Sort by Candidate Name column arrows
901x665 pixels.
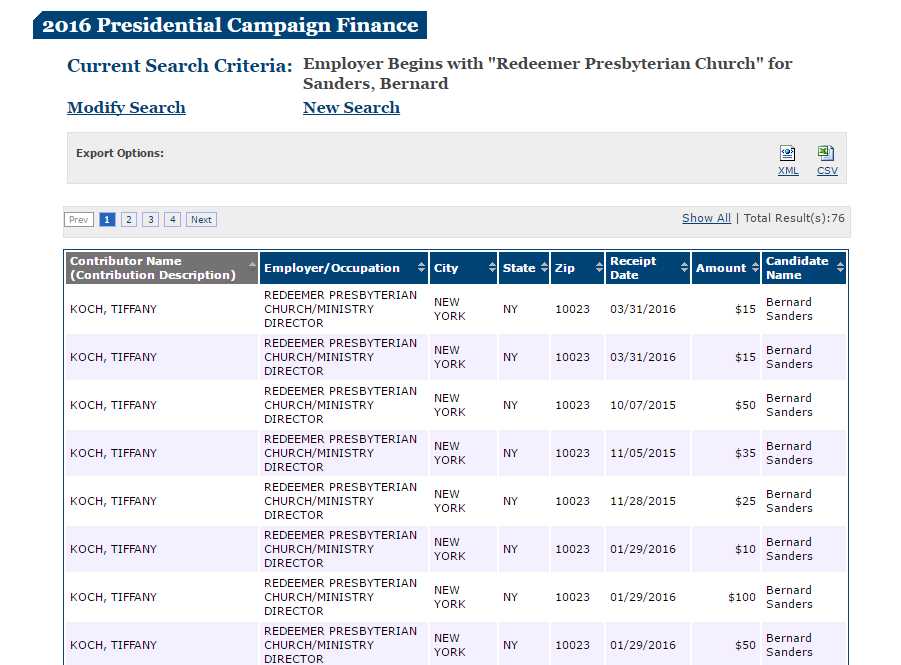click(x=840, y=267)
